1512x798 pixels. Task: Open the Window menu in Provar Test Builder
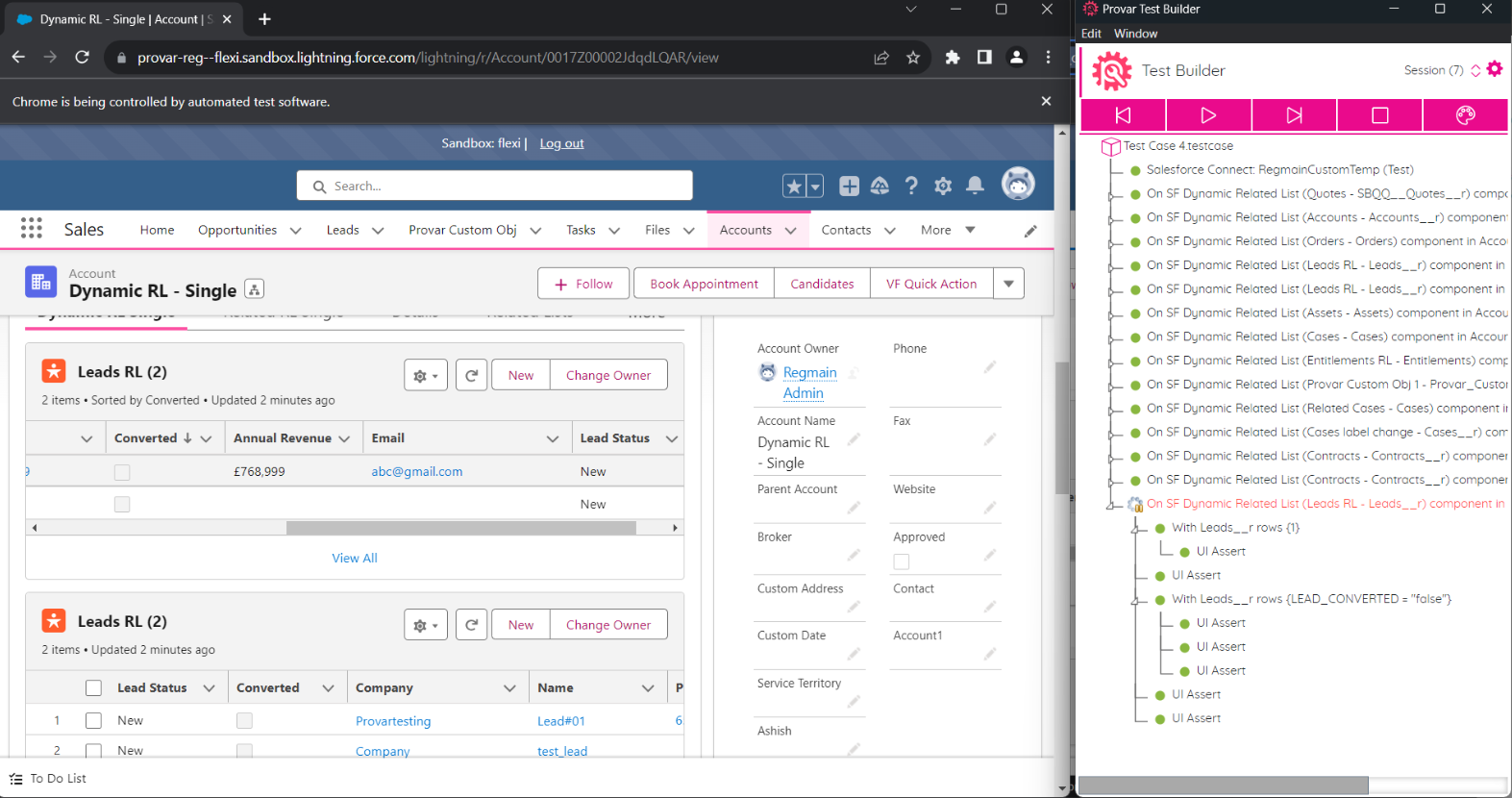pos(1135,34)
